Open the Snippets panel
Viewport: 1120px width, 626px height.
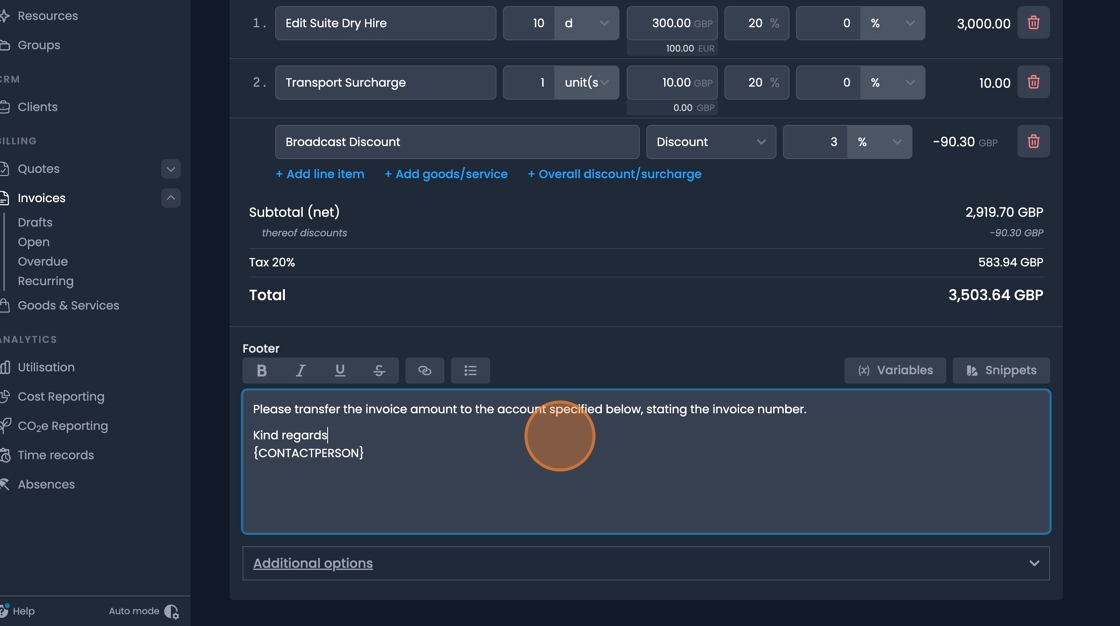click(x=1000, y=370)
